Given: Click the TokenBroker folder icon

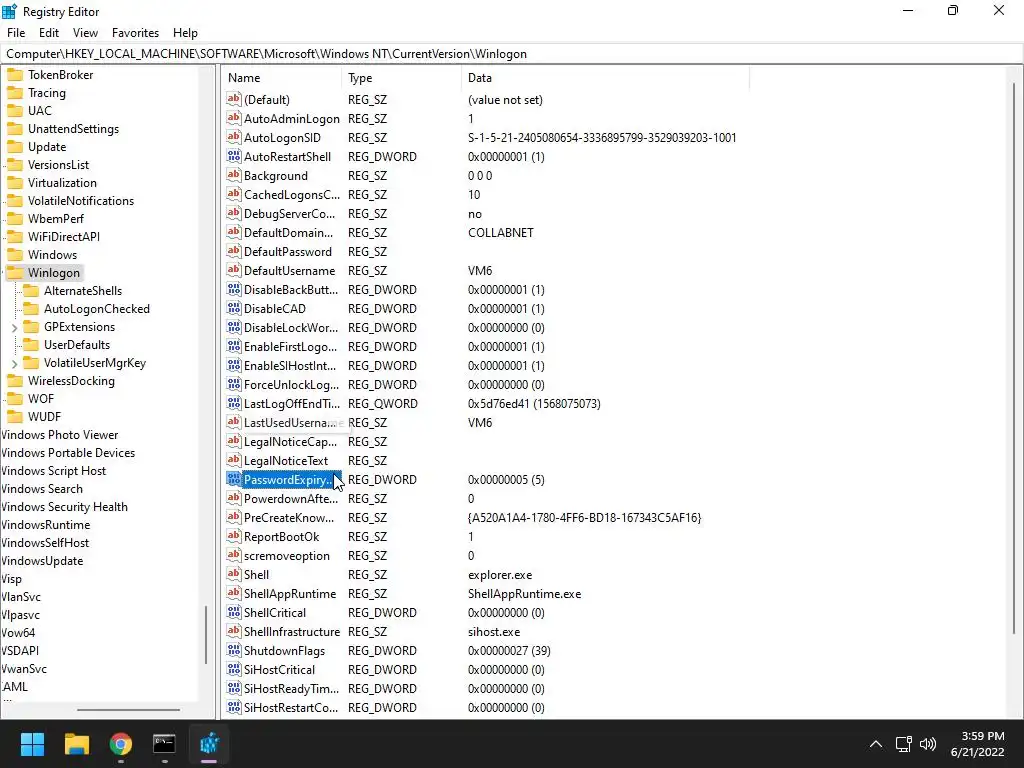Looking at the screenshot, I should tap(14, 75).
